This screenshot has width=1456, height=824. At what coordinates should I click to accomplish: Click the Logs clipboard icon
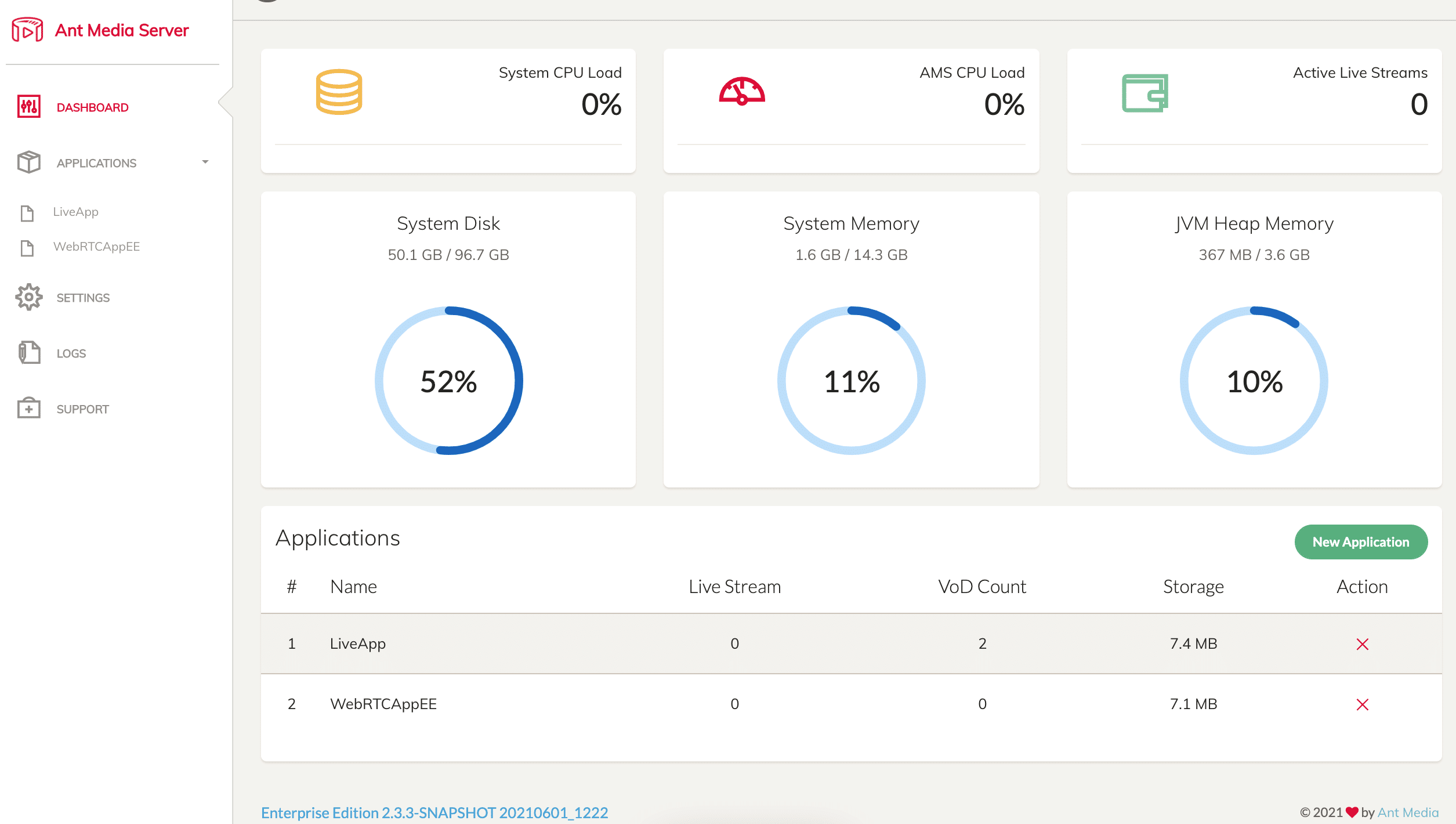pos(28,353)
